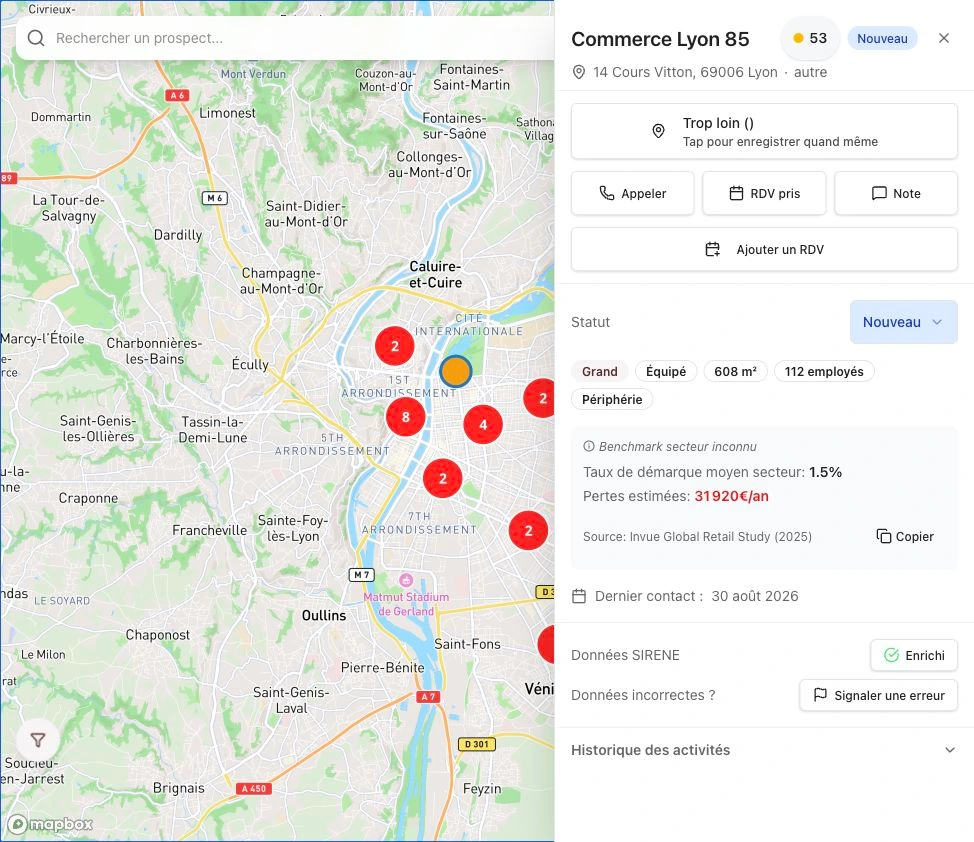Click 'Signaler une erreur' button
Image resolution: width=974 pixels, height=842 pixels.
coord(878,695)
